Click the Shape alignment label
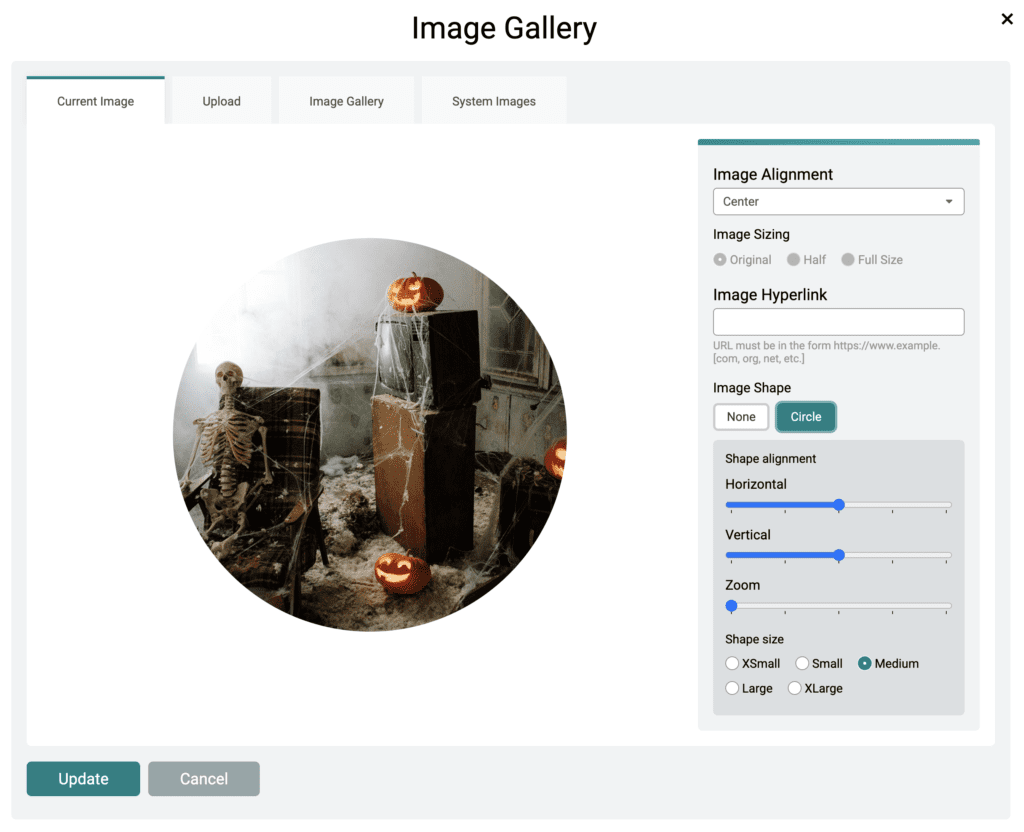The width and height of the screenshot is (1024, 832). point(770,458)
